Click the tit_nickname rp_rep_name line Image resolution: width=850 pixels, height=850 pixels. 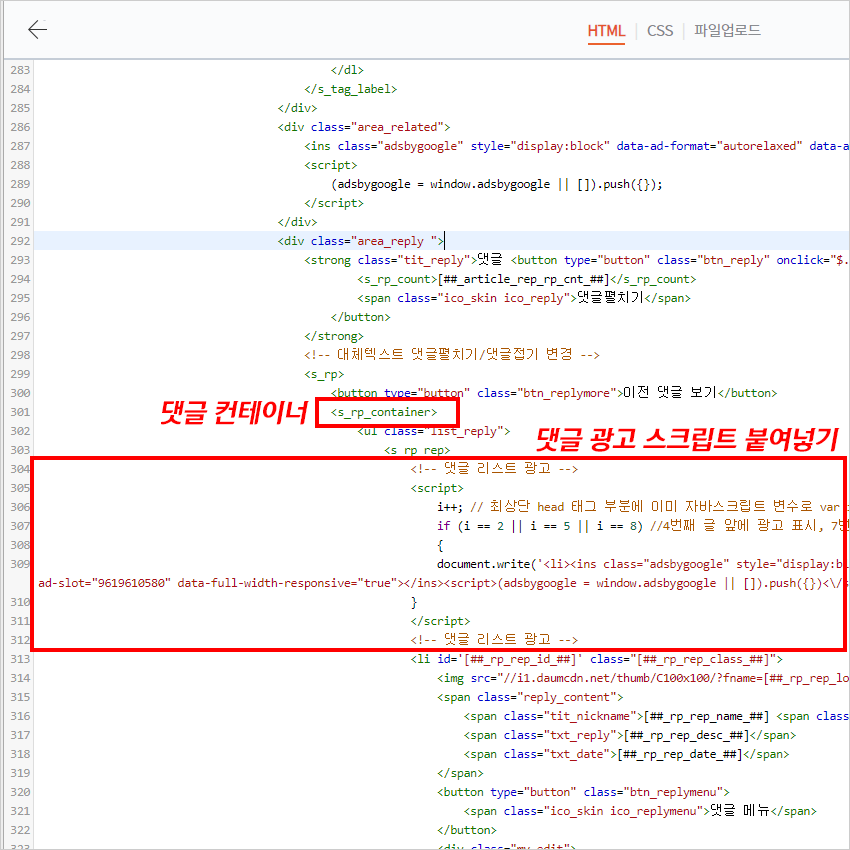click(x=656, y=716)
